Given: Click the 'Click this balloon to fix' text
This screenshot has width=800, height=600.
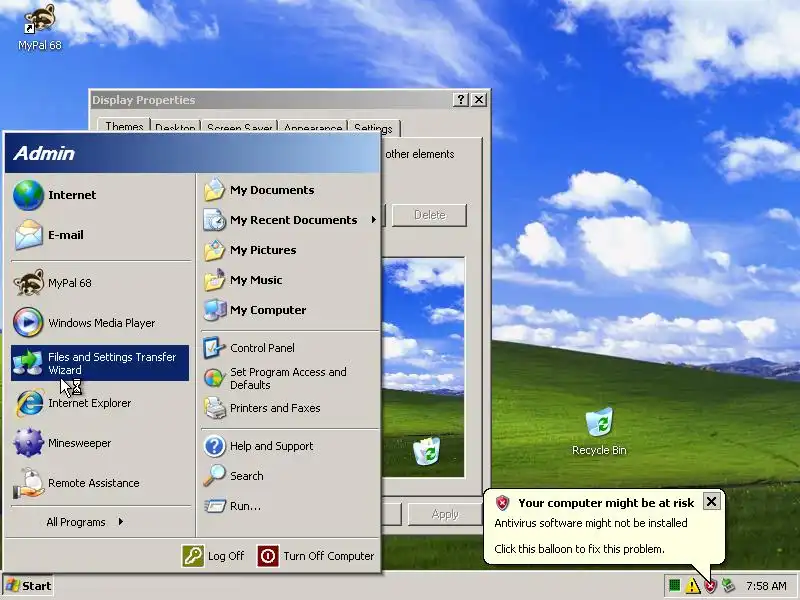Looking at the screenshot, I should (579, 549).
